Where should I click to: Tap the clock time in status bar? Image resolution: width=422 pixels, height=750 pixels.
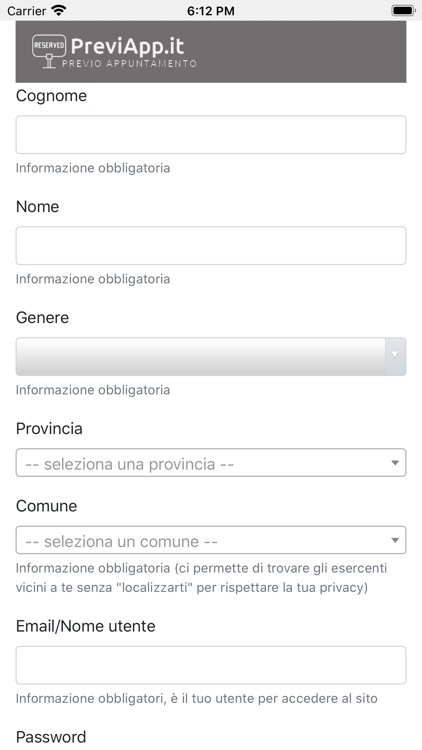point(211,11)
